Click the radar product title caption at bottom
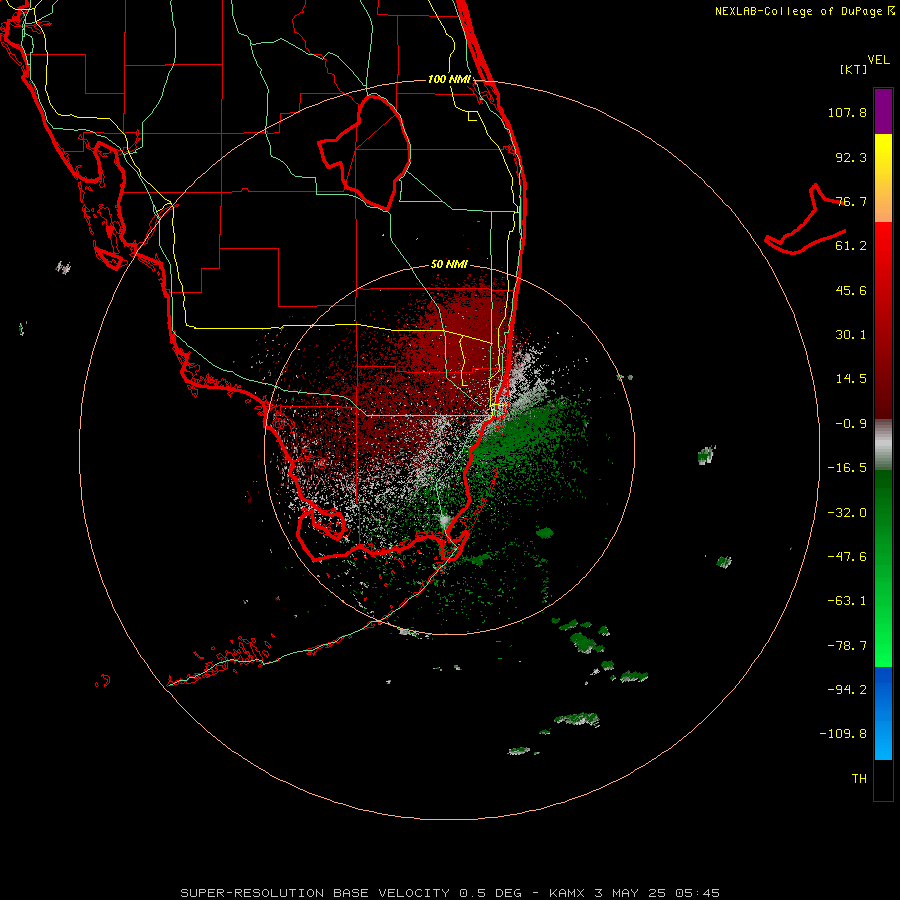Screen dimensions: 900x900 click(x=450, y=893)
